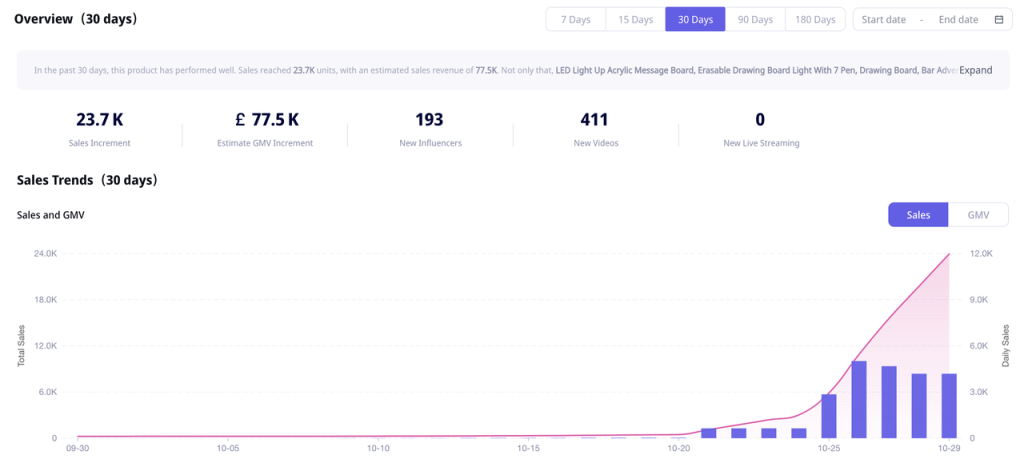The image size is (1024, 471).
Task: Click the £ 77.5 K Estimate GMV stat
Action: pyautogui.click(x=266, y=120)
